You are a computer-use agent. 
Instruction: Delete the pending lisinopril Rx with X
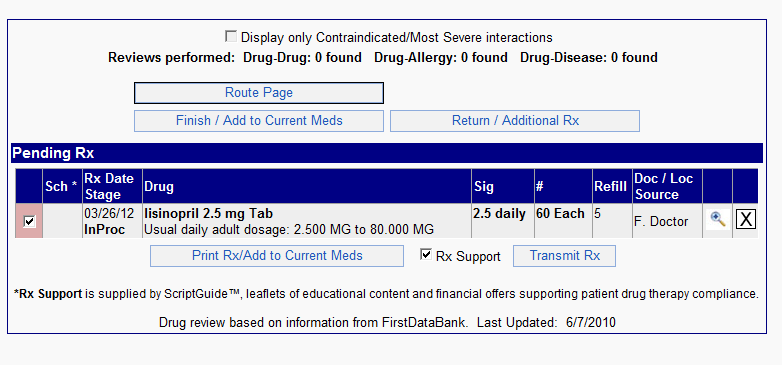tap(746, 219)
